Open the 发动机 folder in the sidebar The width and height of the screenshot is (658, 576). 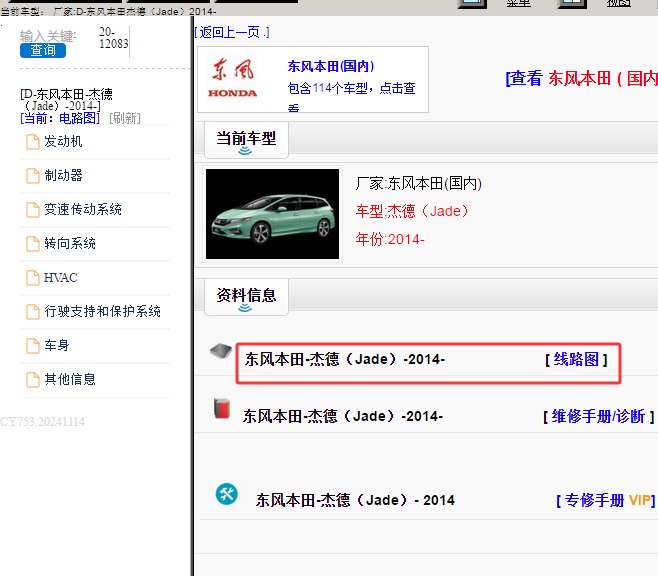pyautogui.click(x=63, y=142)
